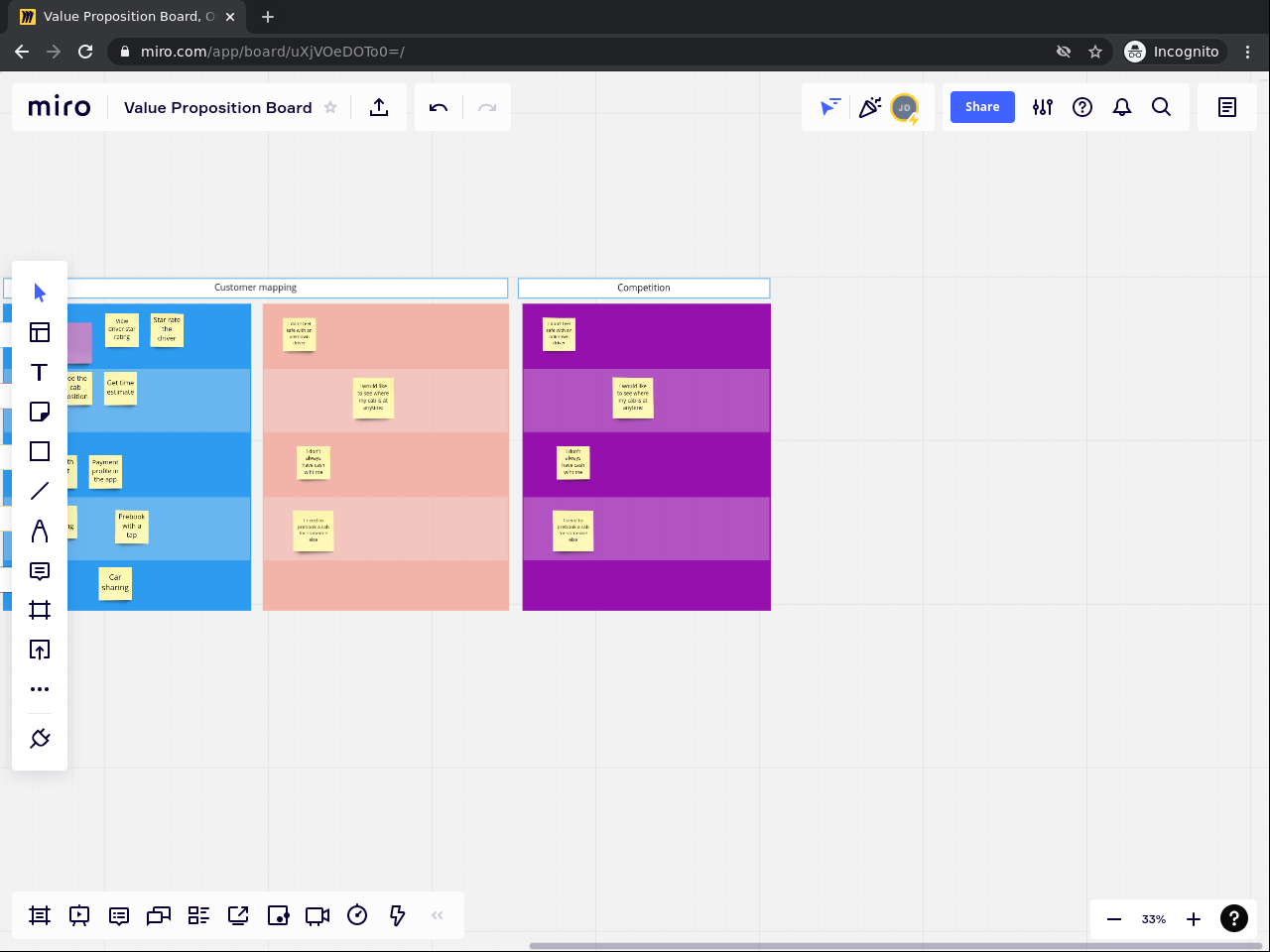
Task: Open the countdown timer
Action: tap(357, 915)
